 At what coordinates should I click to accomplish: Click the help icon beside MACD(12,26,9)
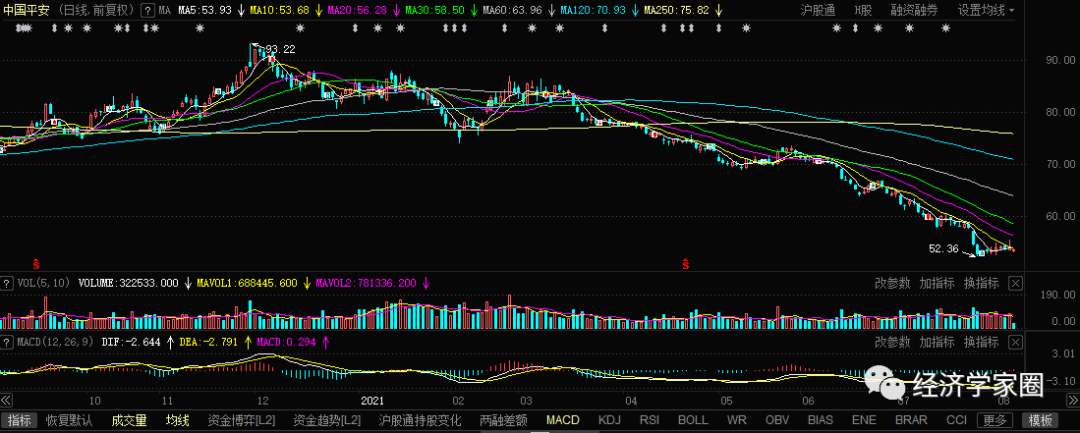pos(7,343)
